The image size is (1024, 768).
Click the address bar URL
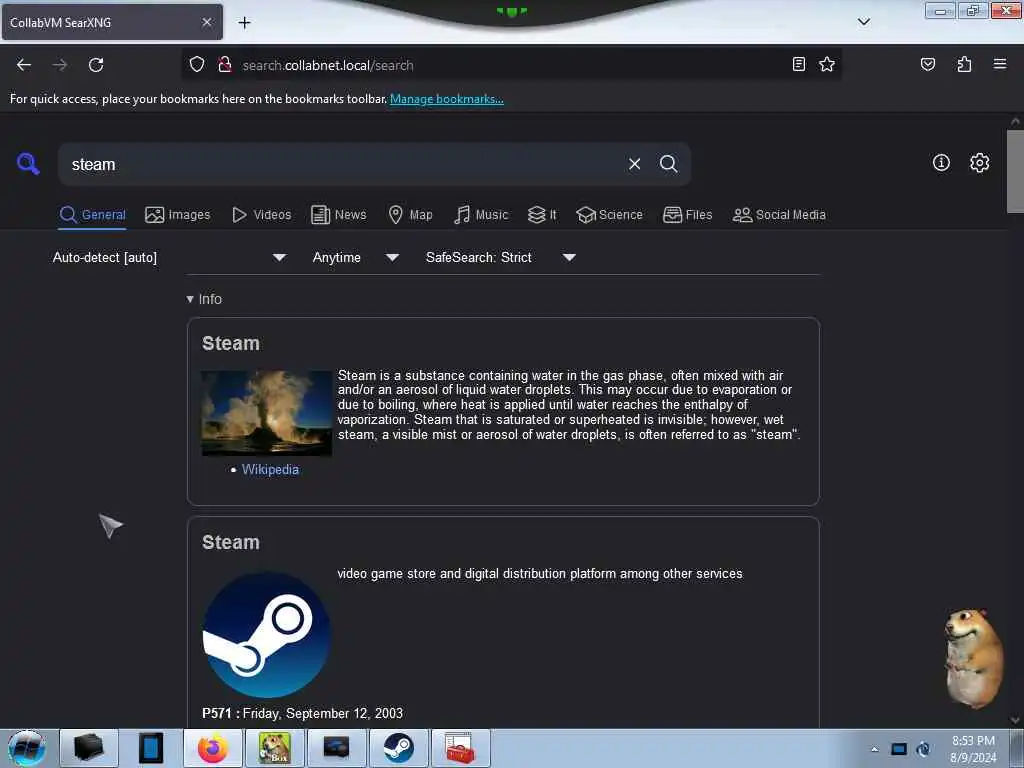328,65
